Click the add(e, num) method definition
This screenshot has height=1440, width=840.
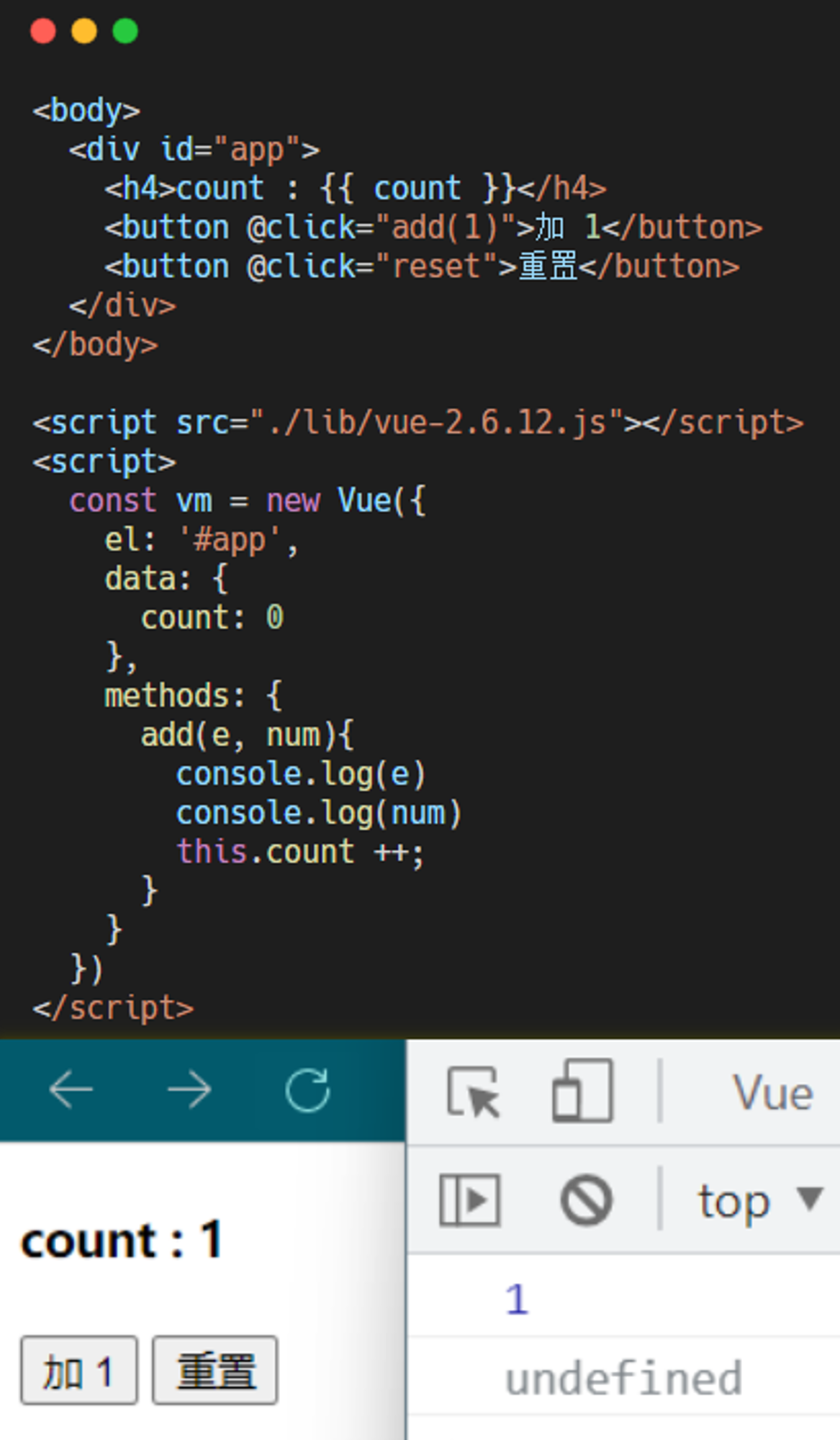click(x=247, y=736)
